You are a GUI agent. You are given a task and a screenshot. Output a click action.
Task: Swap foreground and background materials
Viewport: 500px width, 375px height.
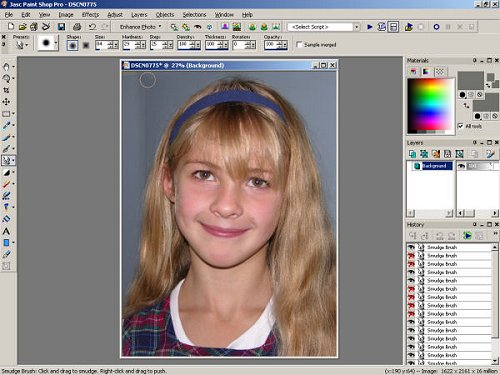(466, 105)
